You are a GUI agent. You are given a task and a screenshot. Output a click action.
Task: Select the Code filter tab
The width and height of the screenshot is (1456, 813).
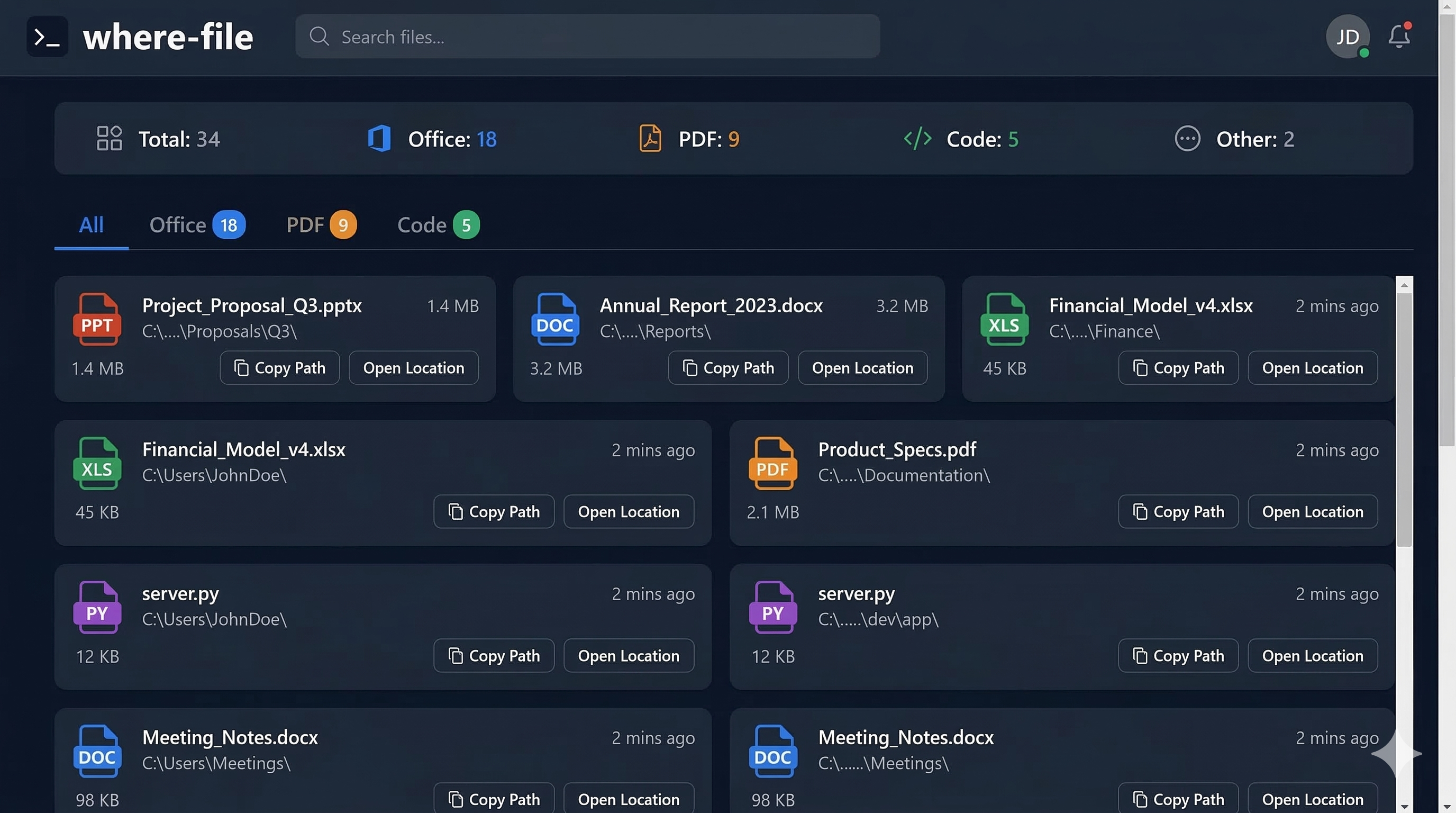(436, 224)
